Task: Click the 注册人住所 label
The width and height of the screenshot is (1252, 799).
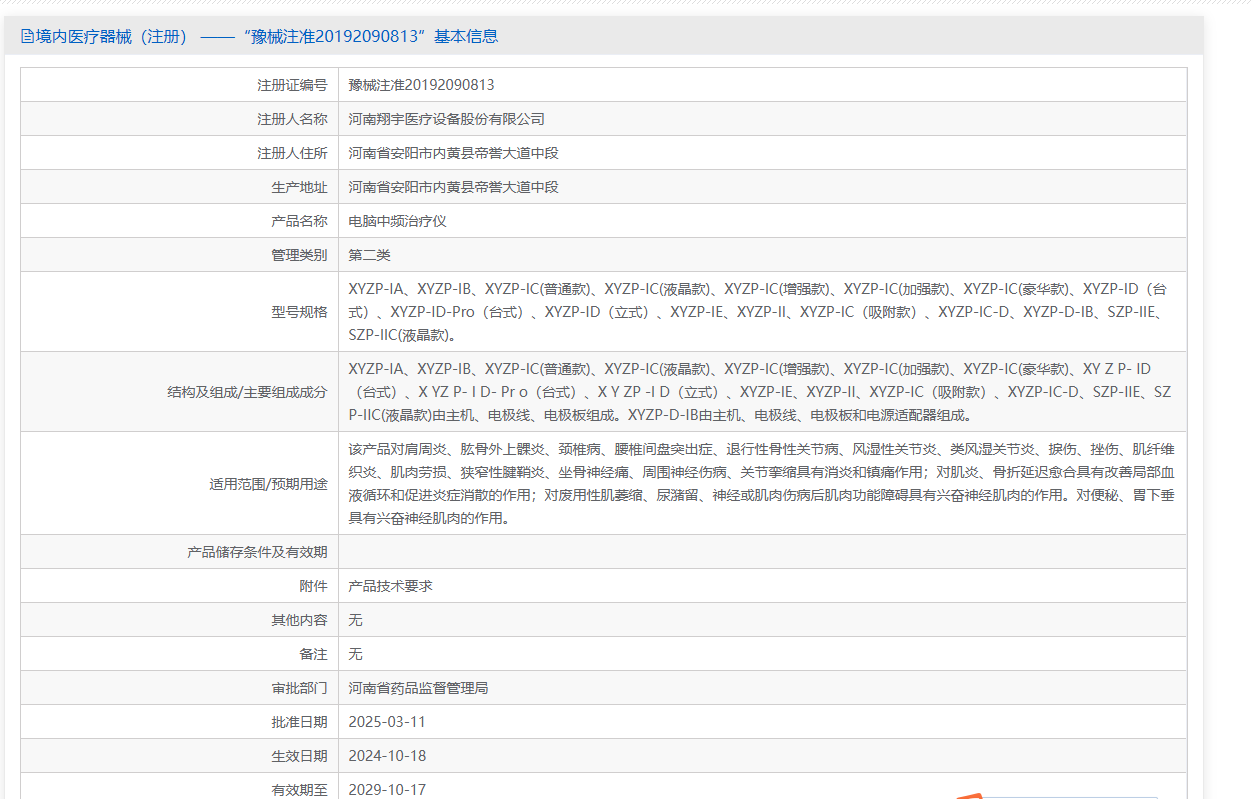Action: click(x=292, y=153)
